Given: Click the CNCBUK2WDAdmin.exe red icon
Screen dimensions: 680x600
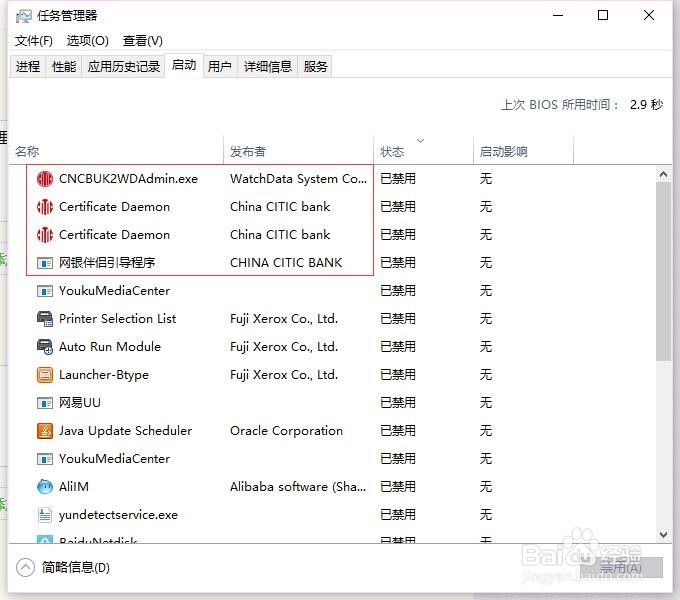Looking at the screenshot, I should point(45,179).
